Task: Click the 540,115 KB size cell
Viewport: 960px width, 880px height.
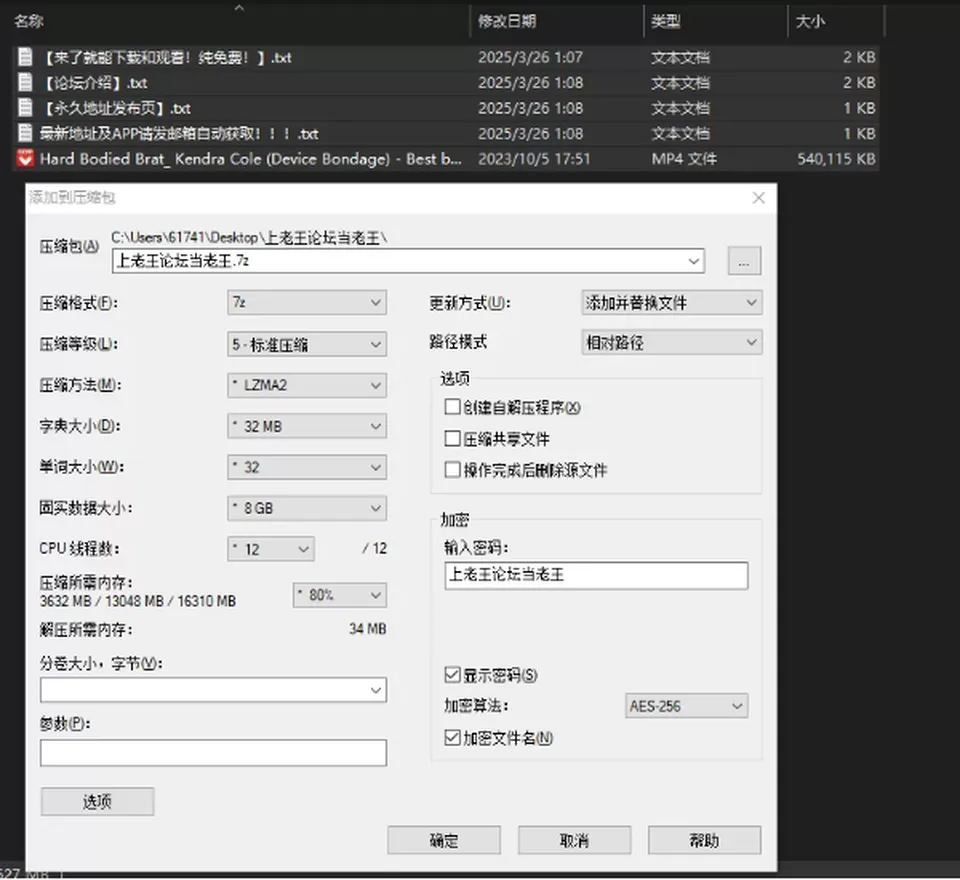Action: 836,159
